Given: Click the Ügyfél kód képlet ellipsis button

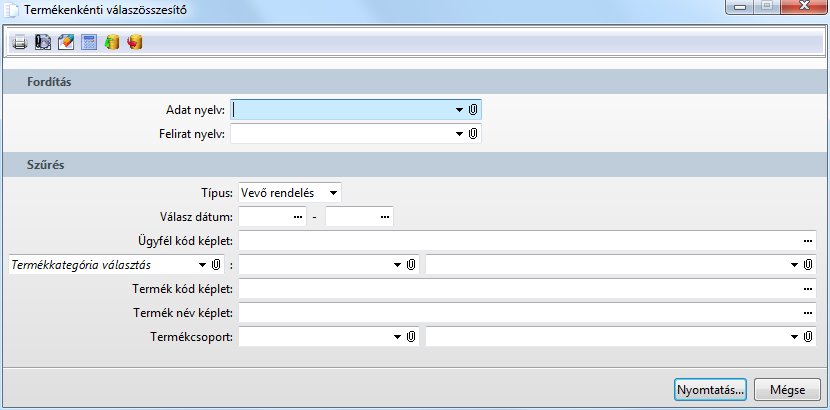Looking at the screenshot, I should [807, 241].
